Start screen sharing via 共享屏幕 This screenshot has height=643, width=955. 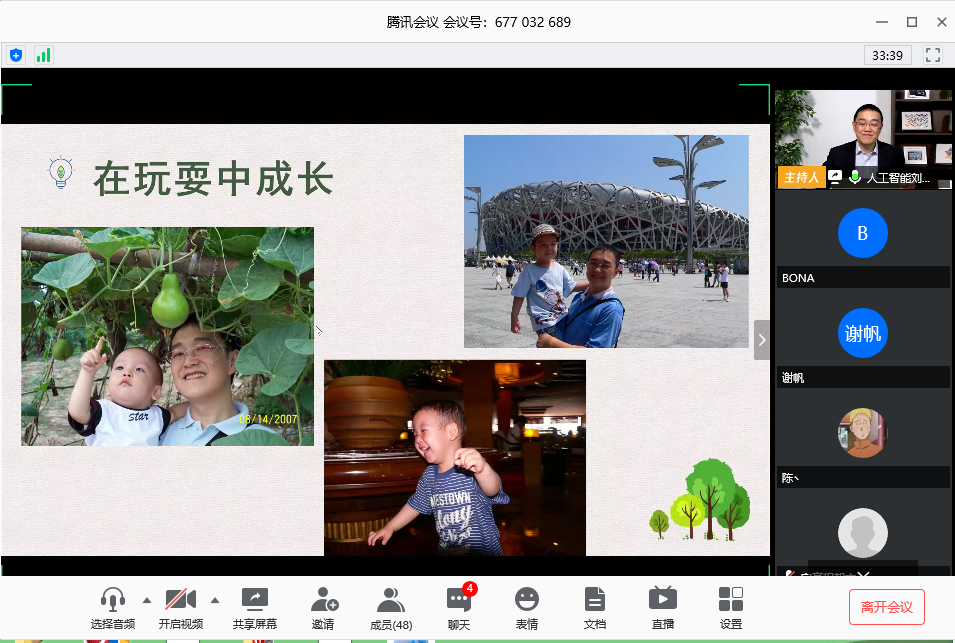(x=255, y=600)
